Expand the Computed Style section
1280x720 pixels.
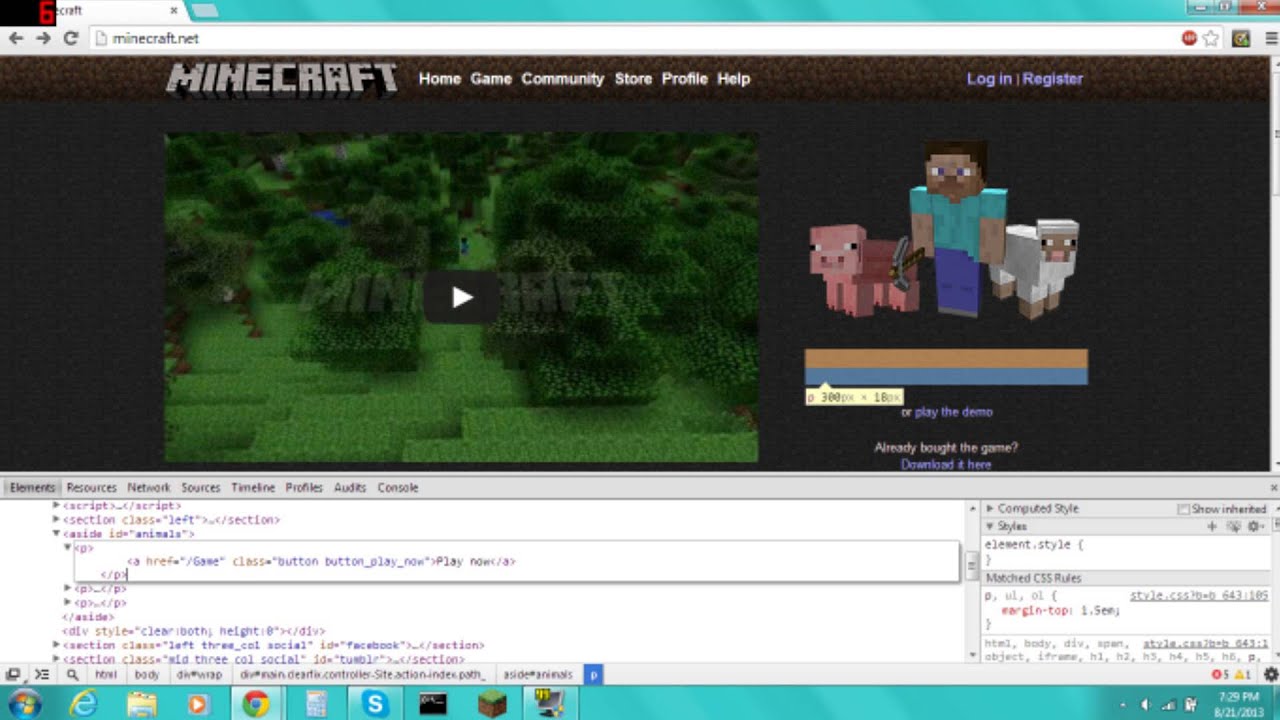[x=990, y=508]
